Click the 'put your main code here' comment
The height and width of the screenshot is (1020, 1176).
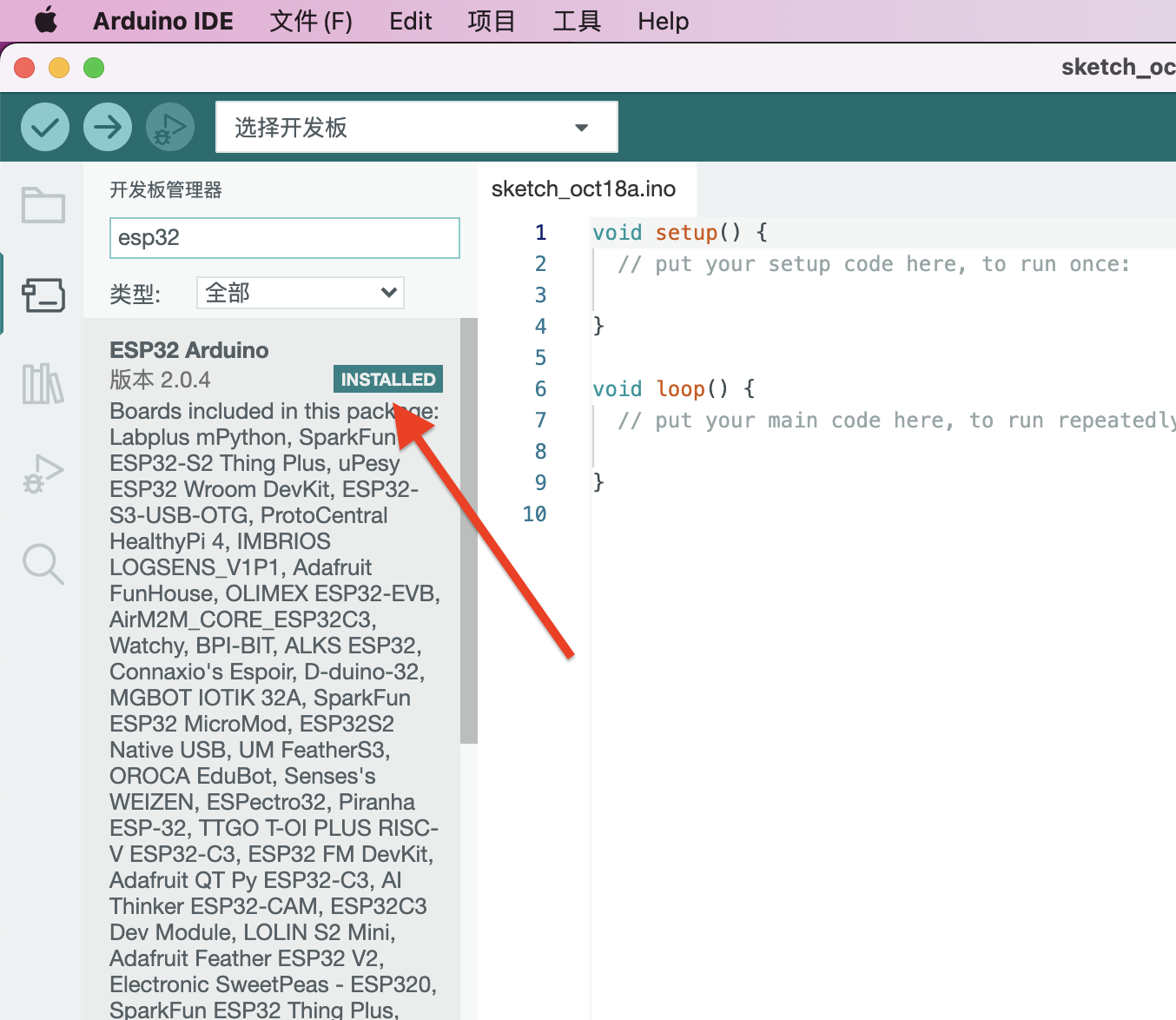(x=896, y=421)
